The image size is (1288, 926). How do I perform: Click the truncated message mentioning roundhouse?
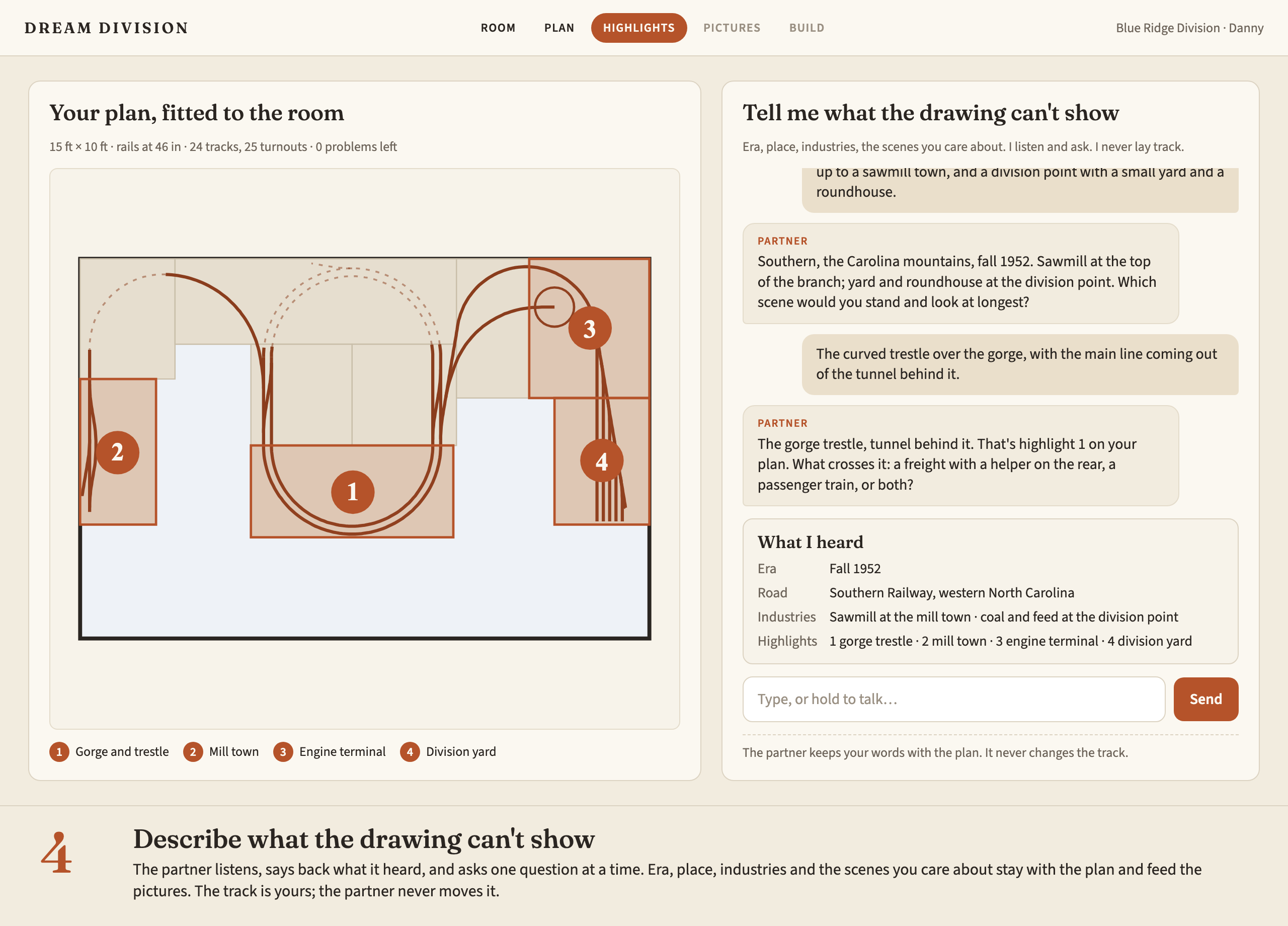point(1020,190)
